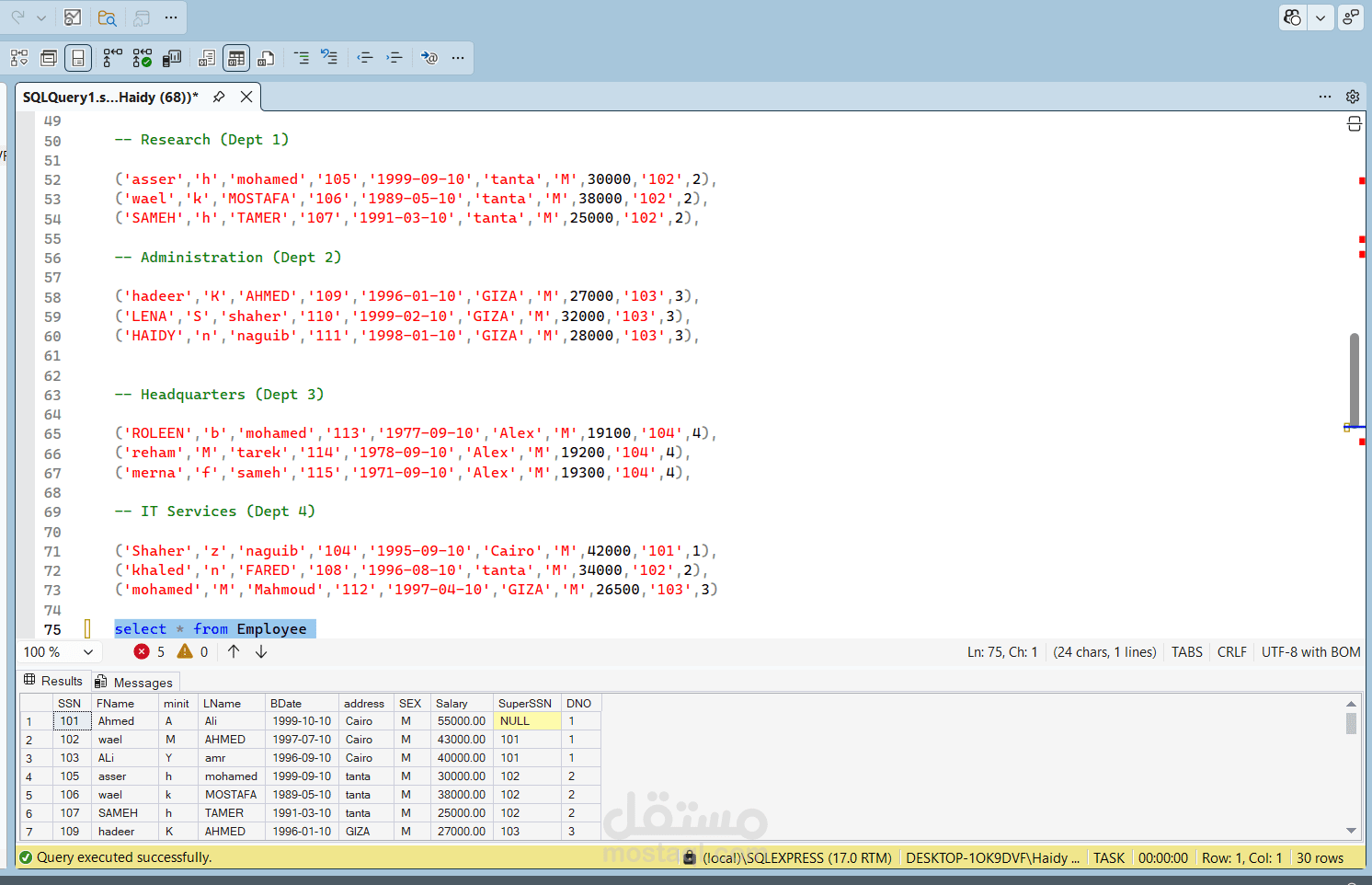Go to previous issue up arrow
Image resolution: width=1372 pixels, height=885 pixels.
234,652
